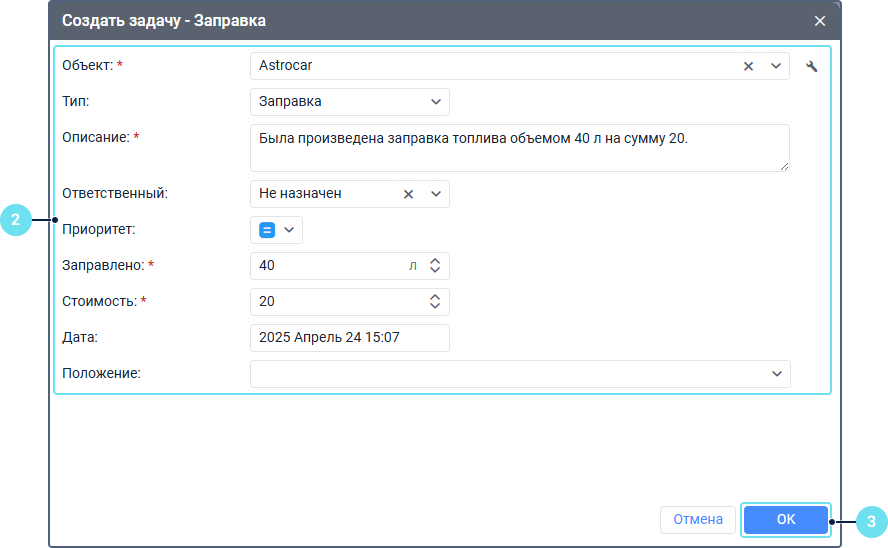
Task: Decrease the Стоимость cost value
Action: coord(435,306)
